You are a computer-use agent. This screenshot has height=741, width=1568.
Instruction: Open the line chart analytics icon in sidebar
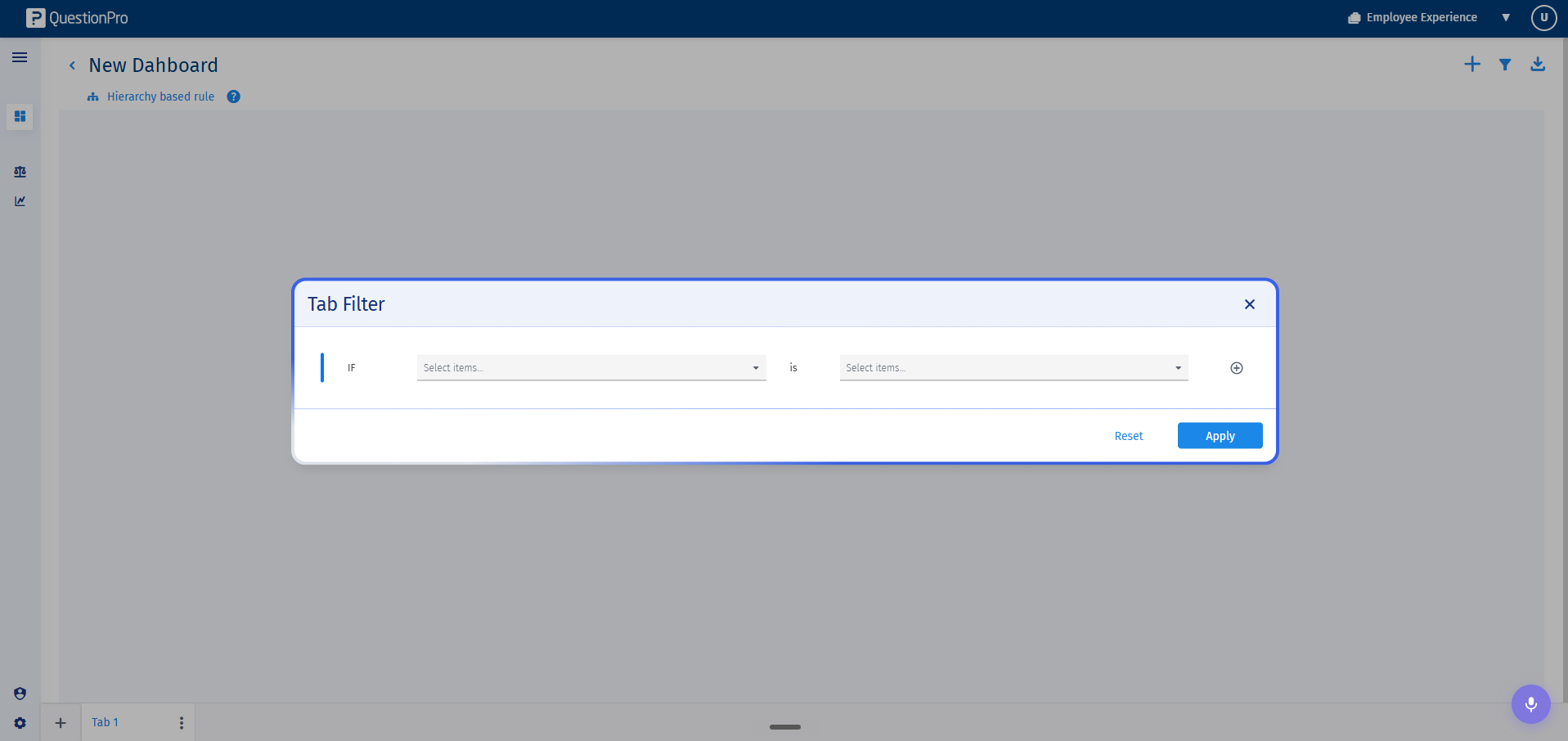20,201
